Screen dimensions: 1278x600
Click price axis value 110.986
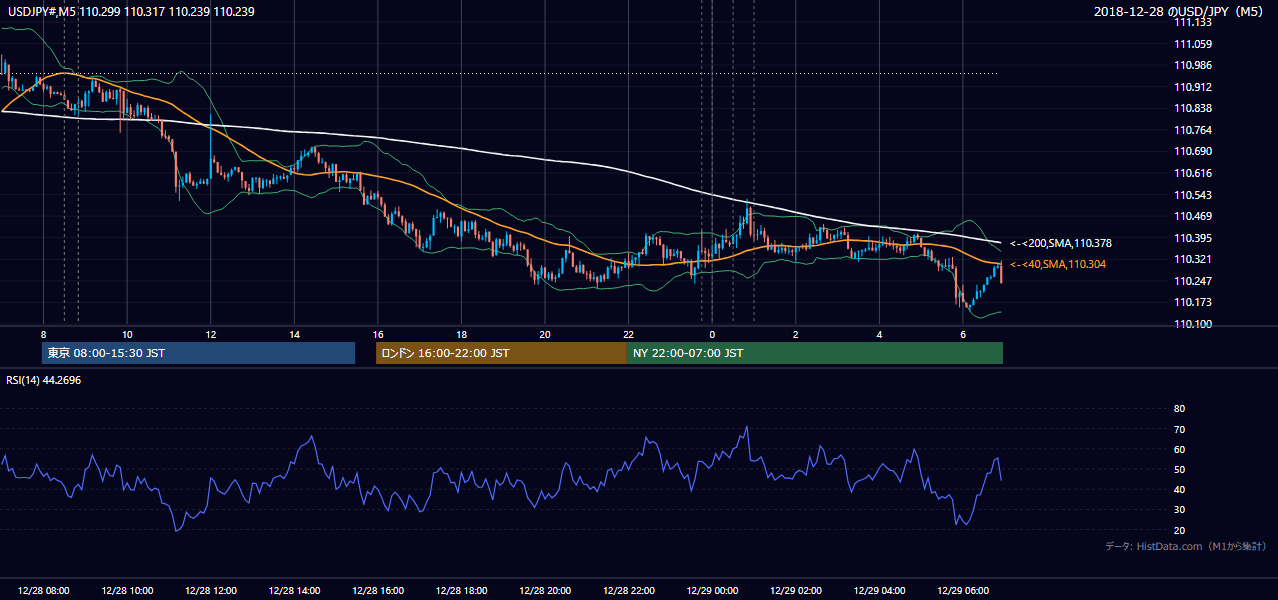1192,65
